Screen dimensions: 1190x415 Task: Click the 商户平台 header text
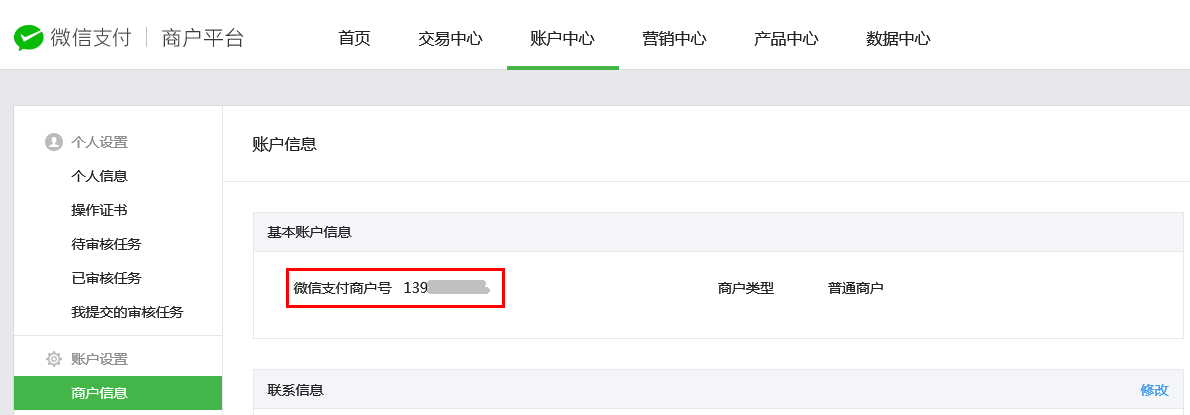(203, 38)
